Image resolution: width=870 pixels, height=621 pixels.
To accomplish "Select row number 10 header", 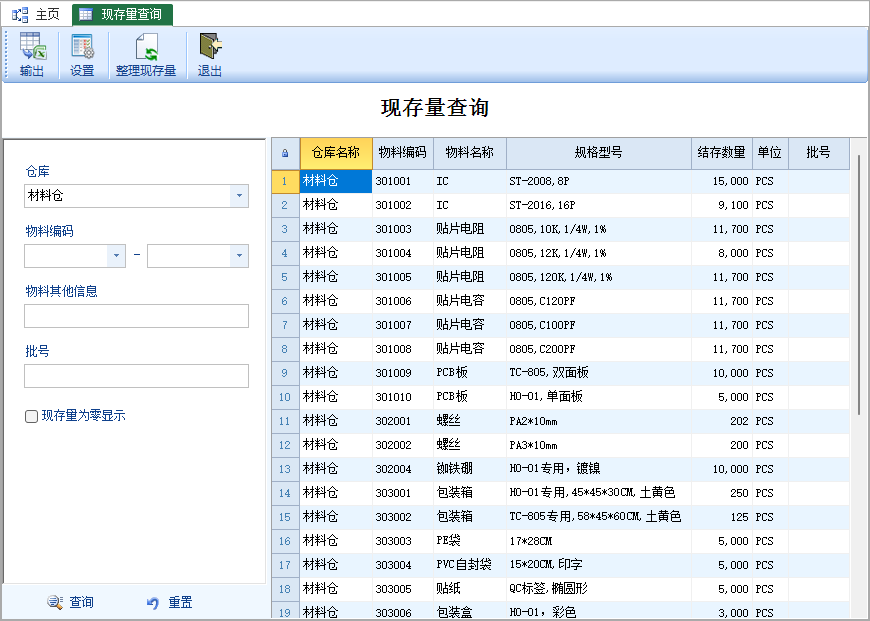I will click(x=285, y=397).
